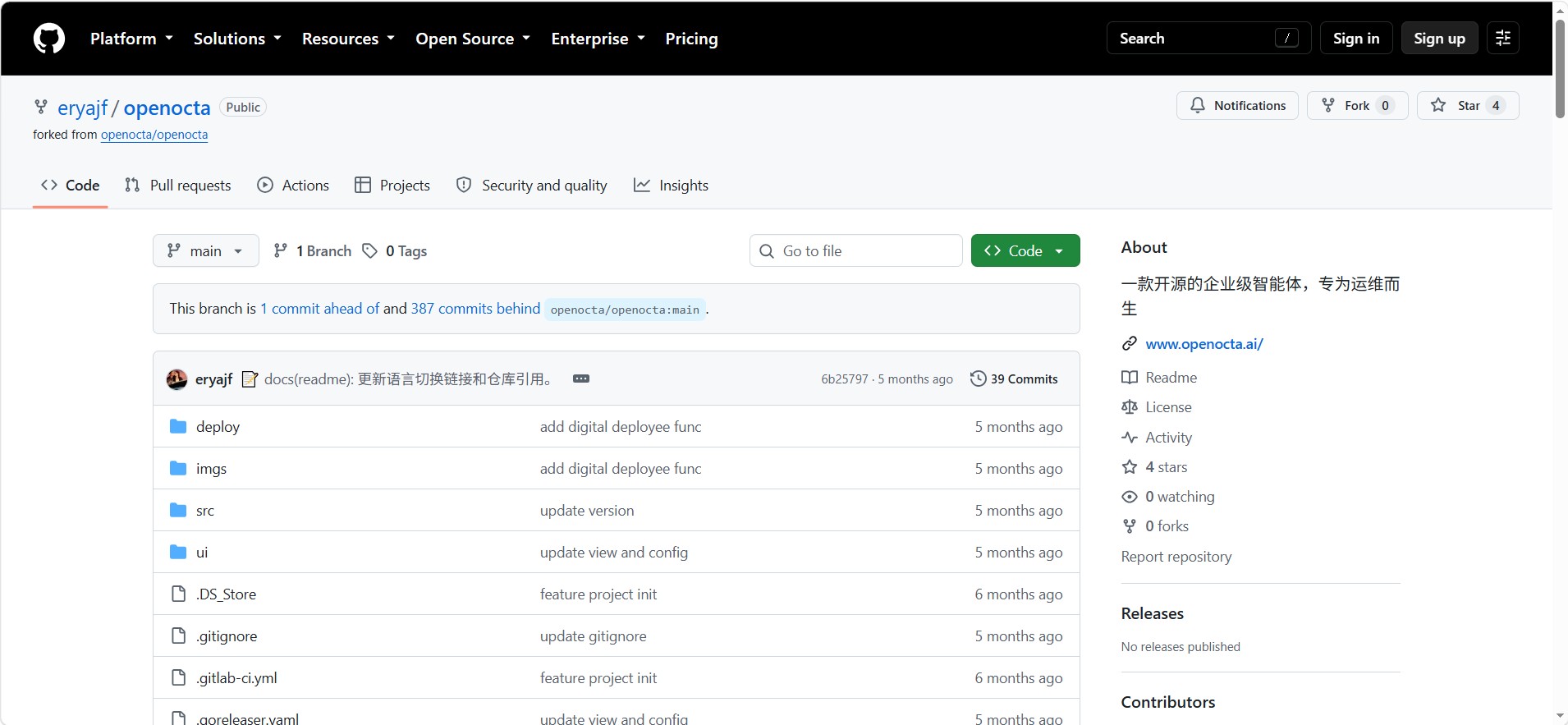
Task: Open the main branch selector dropdown
Action: (206, 250)
